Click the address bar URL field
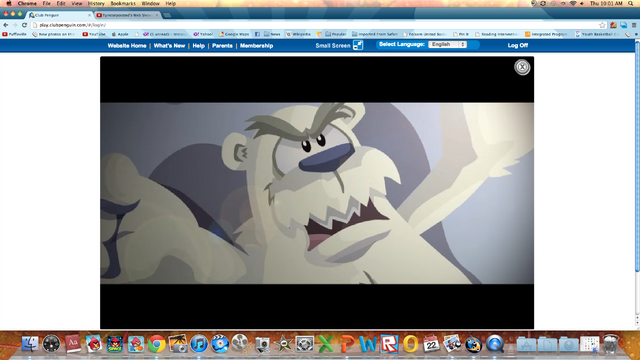640x360 pixels. (x=314, y=25)
